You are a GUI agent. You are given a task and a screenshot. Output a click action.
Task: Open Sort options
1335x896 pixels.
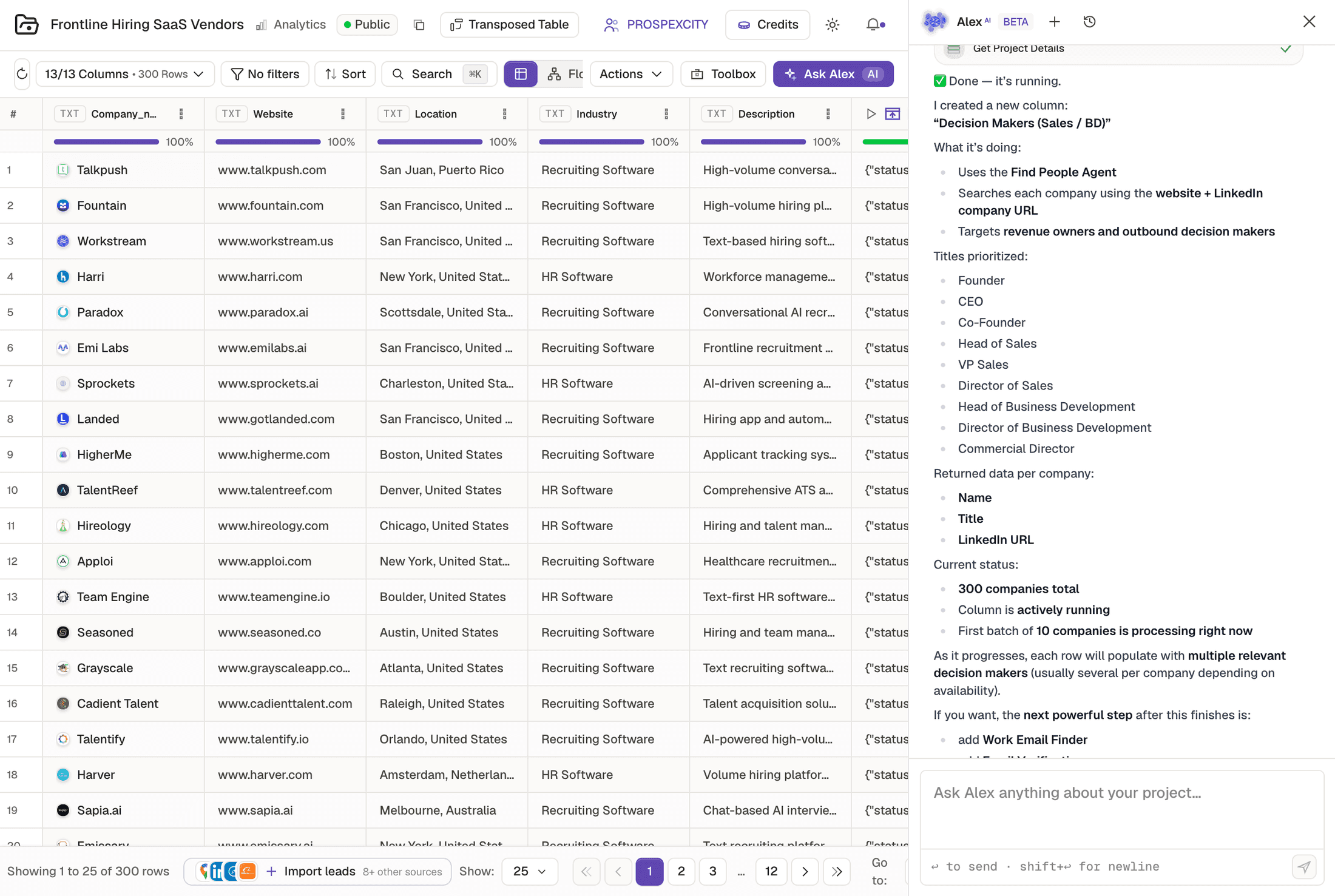coord(345,74)
